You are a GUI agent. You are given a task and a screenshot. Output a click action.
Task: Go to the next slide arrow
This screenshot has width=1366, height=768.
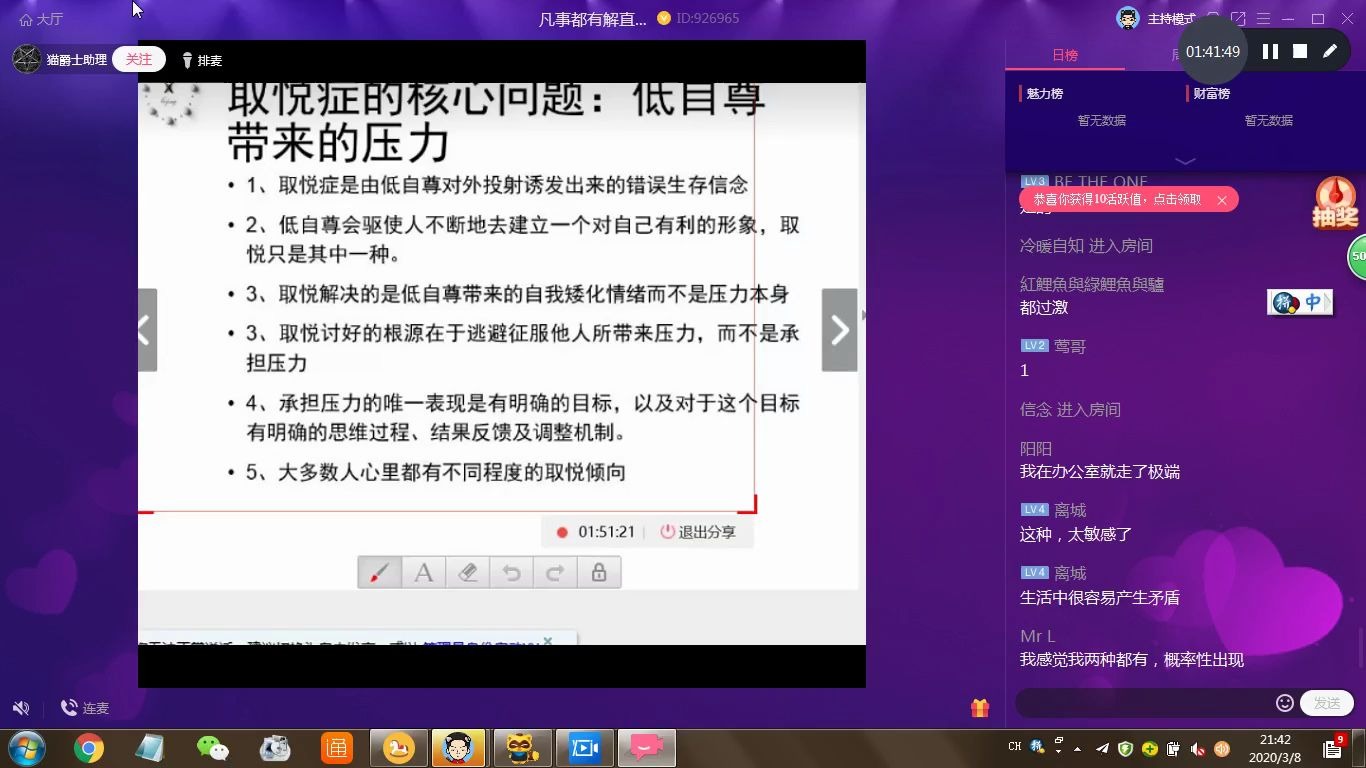click(x=840, y=330)
